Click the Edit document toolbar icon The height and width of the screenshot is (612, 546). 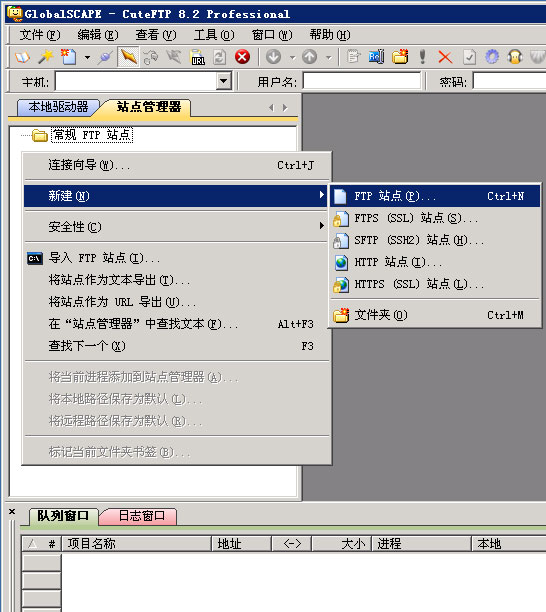click(353, 57)
